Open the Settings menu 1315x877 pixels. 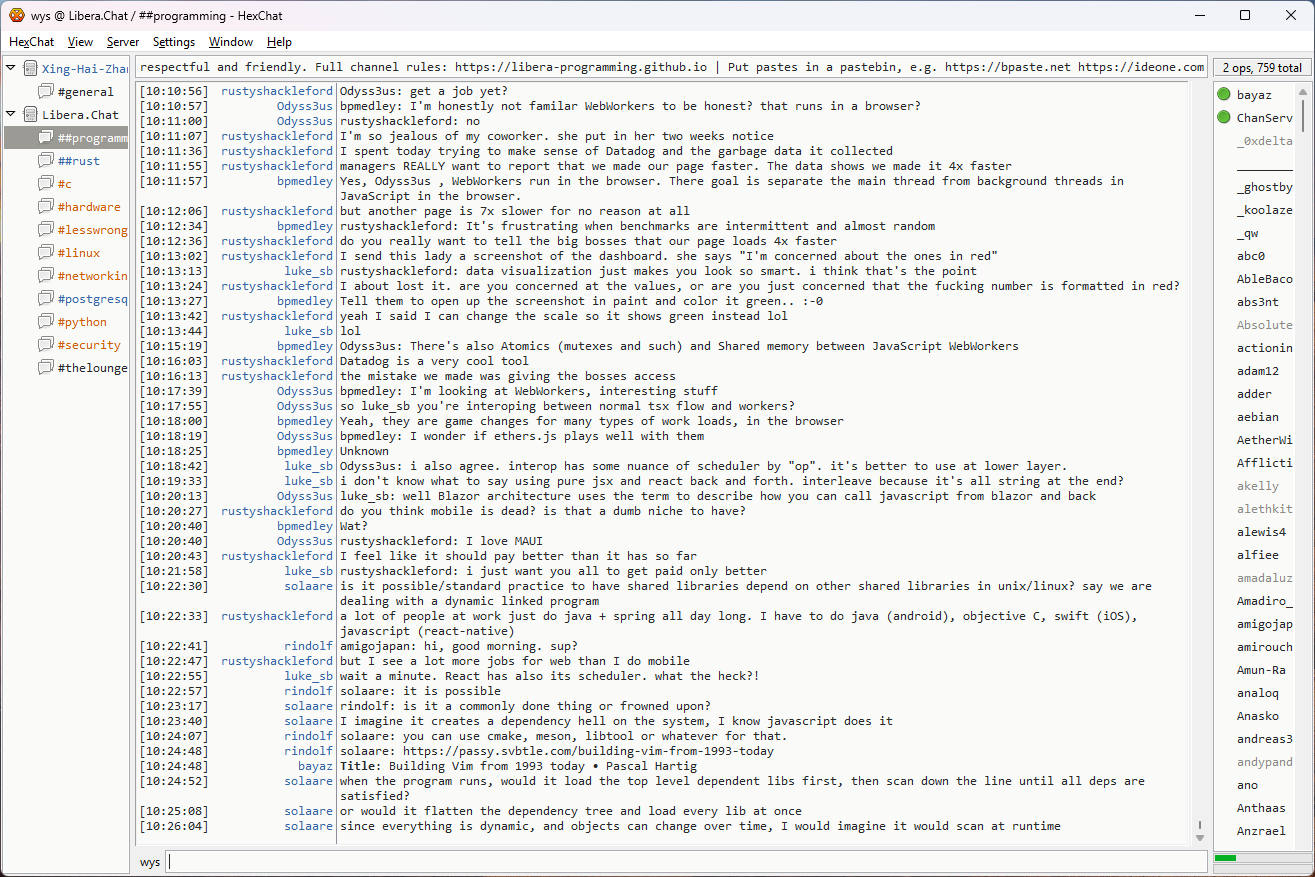[174, 42]
